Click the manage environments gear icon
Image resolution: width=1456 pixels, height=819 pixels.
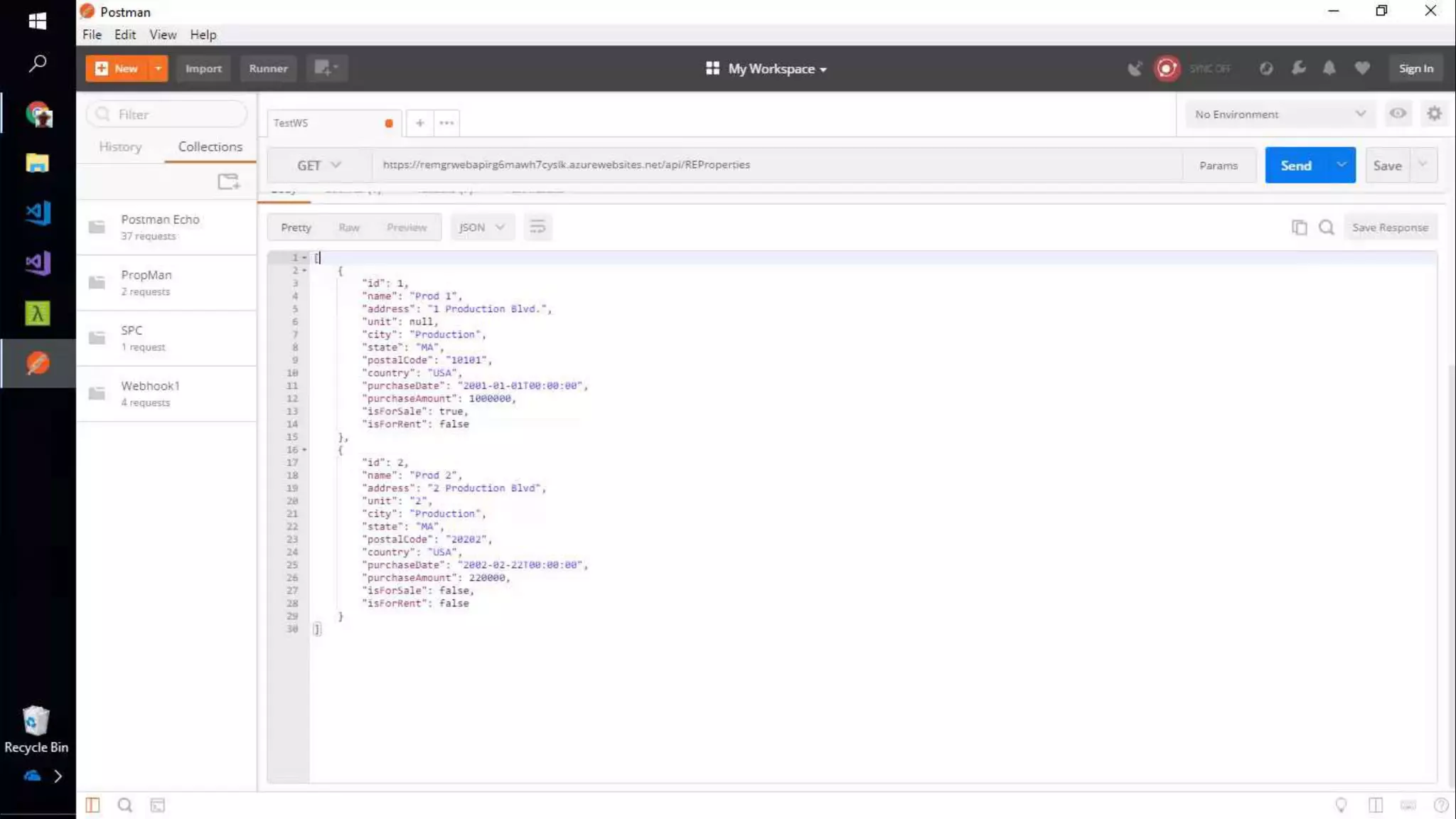[1434, 114]
